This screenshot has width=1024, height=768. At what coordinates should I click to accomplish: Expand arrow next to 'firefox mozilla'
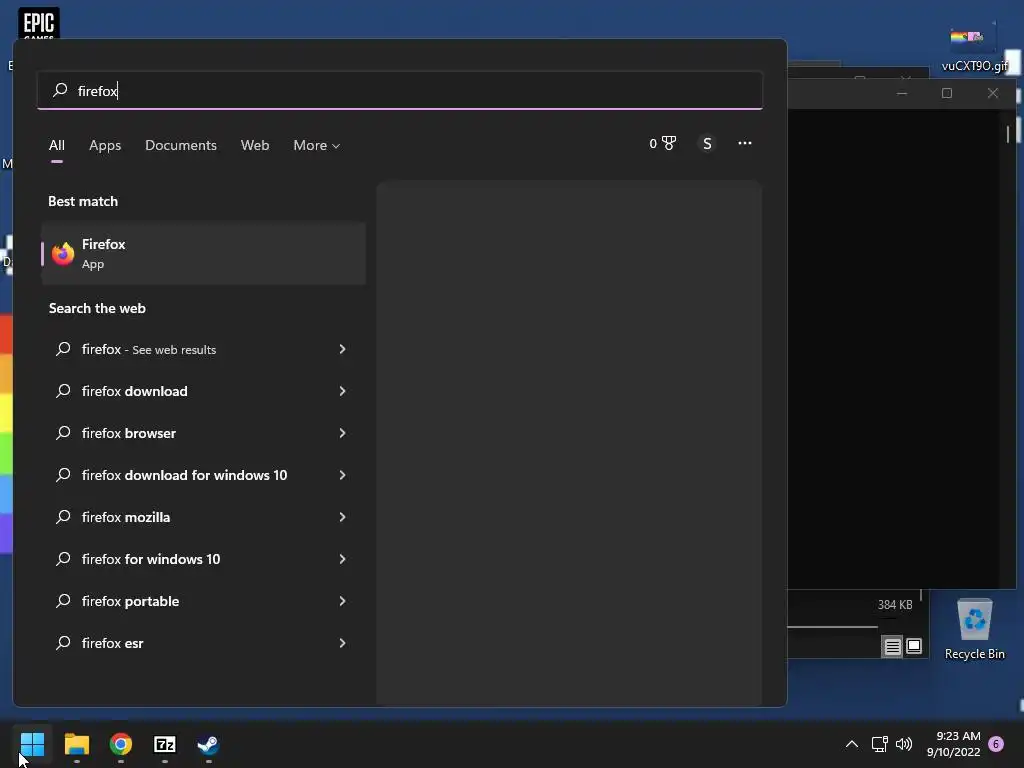[342, 517]
